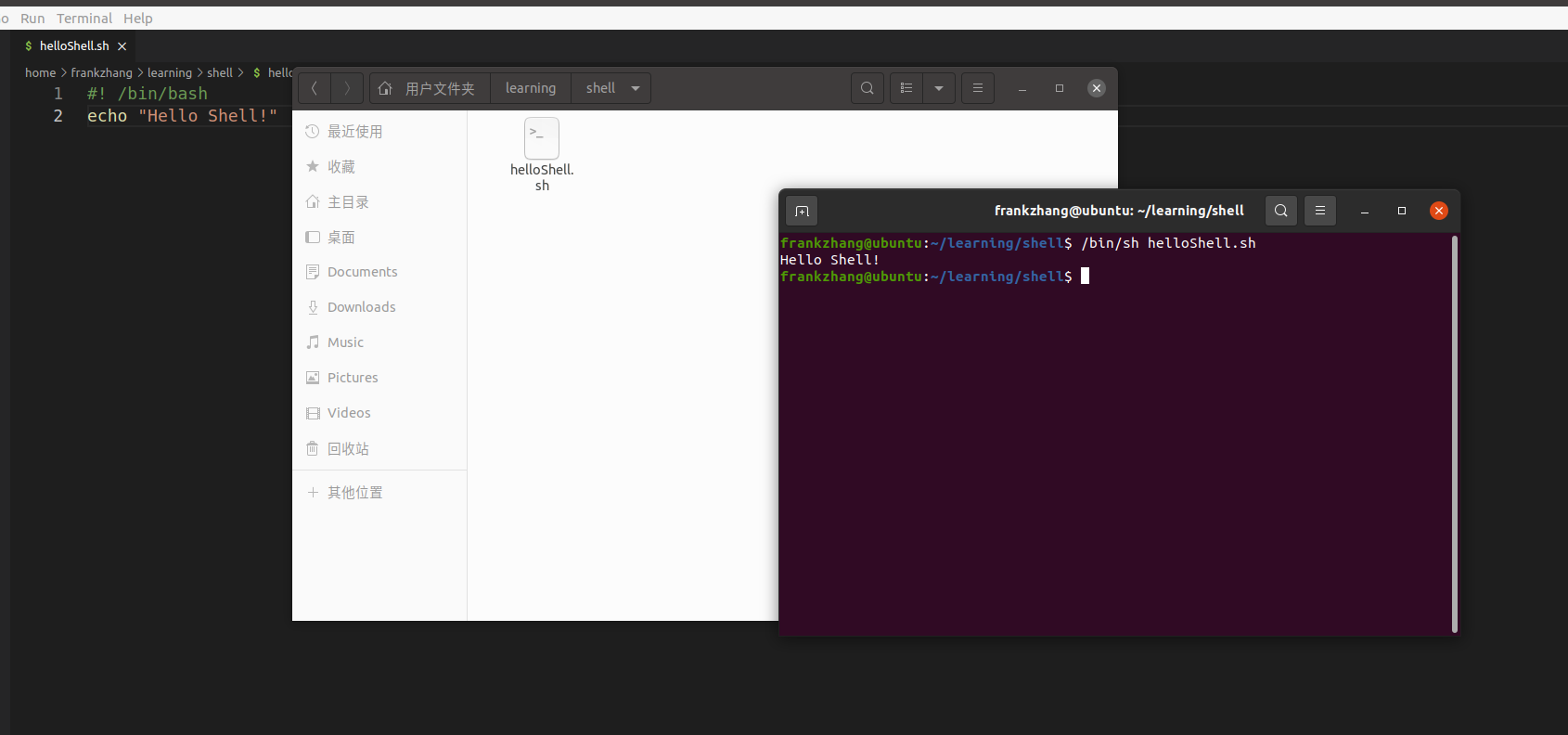Expand the shell path dropdown

(x=636, y=88)
